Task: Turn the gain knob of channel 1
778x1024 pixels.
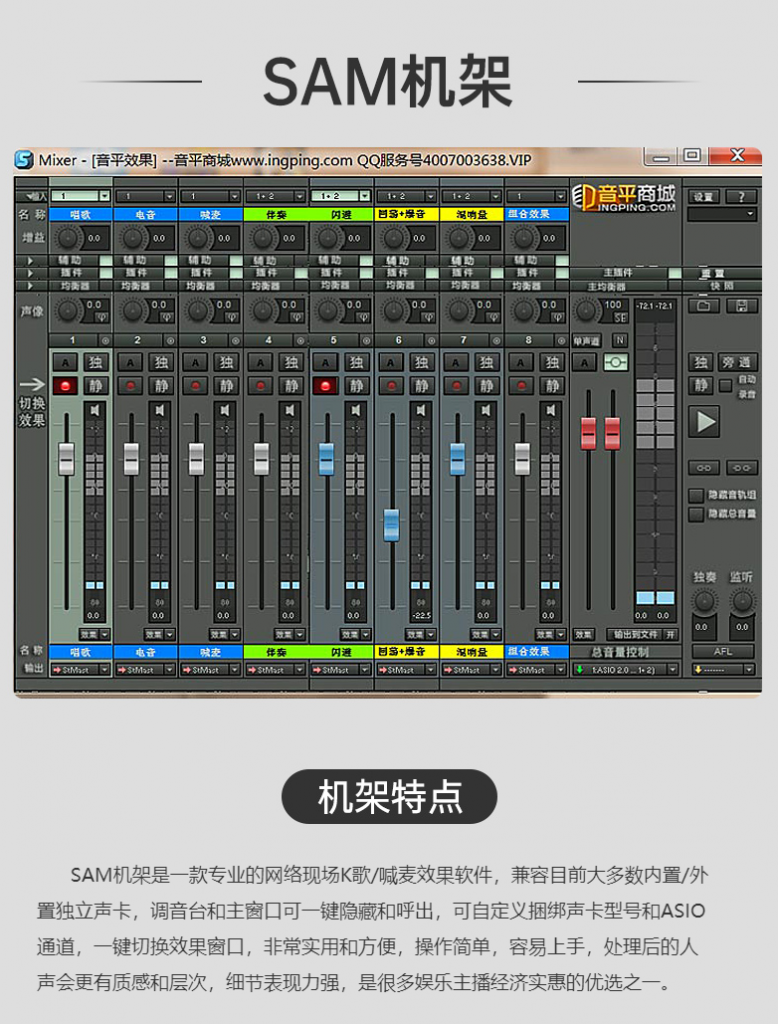Action: (x=67, y=238)
